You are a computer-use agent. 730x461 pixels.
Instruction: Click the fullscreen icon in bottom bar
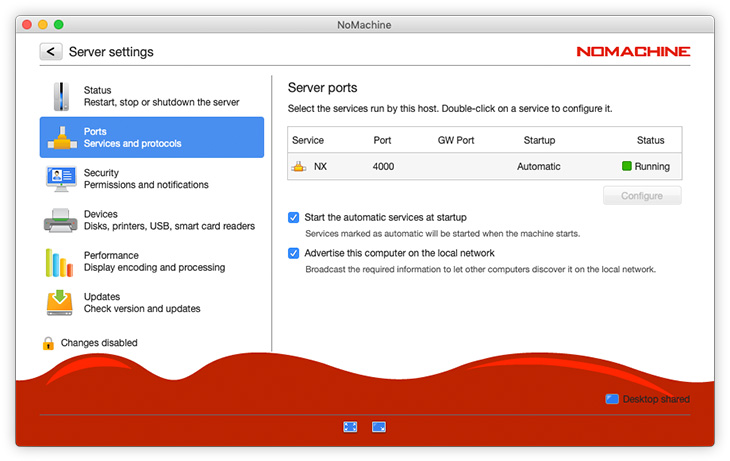coord(350,427)
